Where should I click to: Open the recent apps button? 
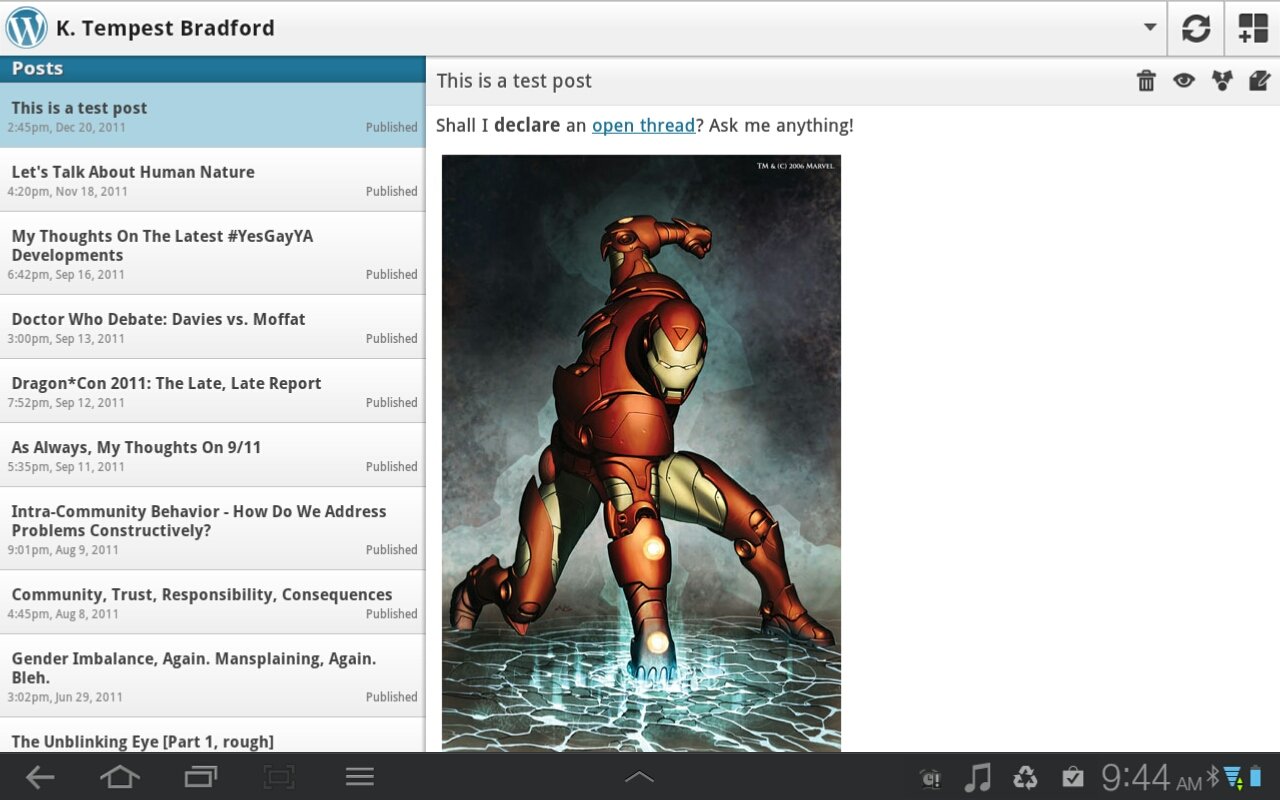tap(201, 777)
